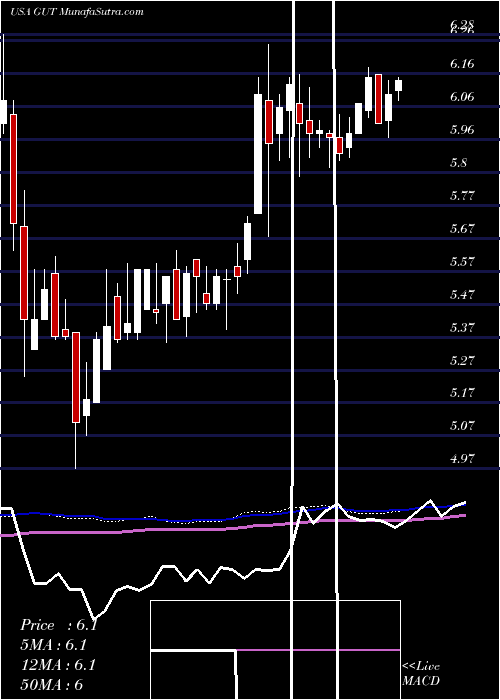Image resolution: width=500 pixels, height=700 pixels.
Task: Click the 5.17 price axis label
Action: [x=462, y=393]
